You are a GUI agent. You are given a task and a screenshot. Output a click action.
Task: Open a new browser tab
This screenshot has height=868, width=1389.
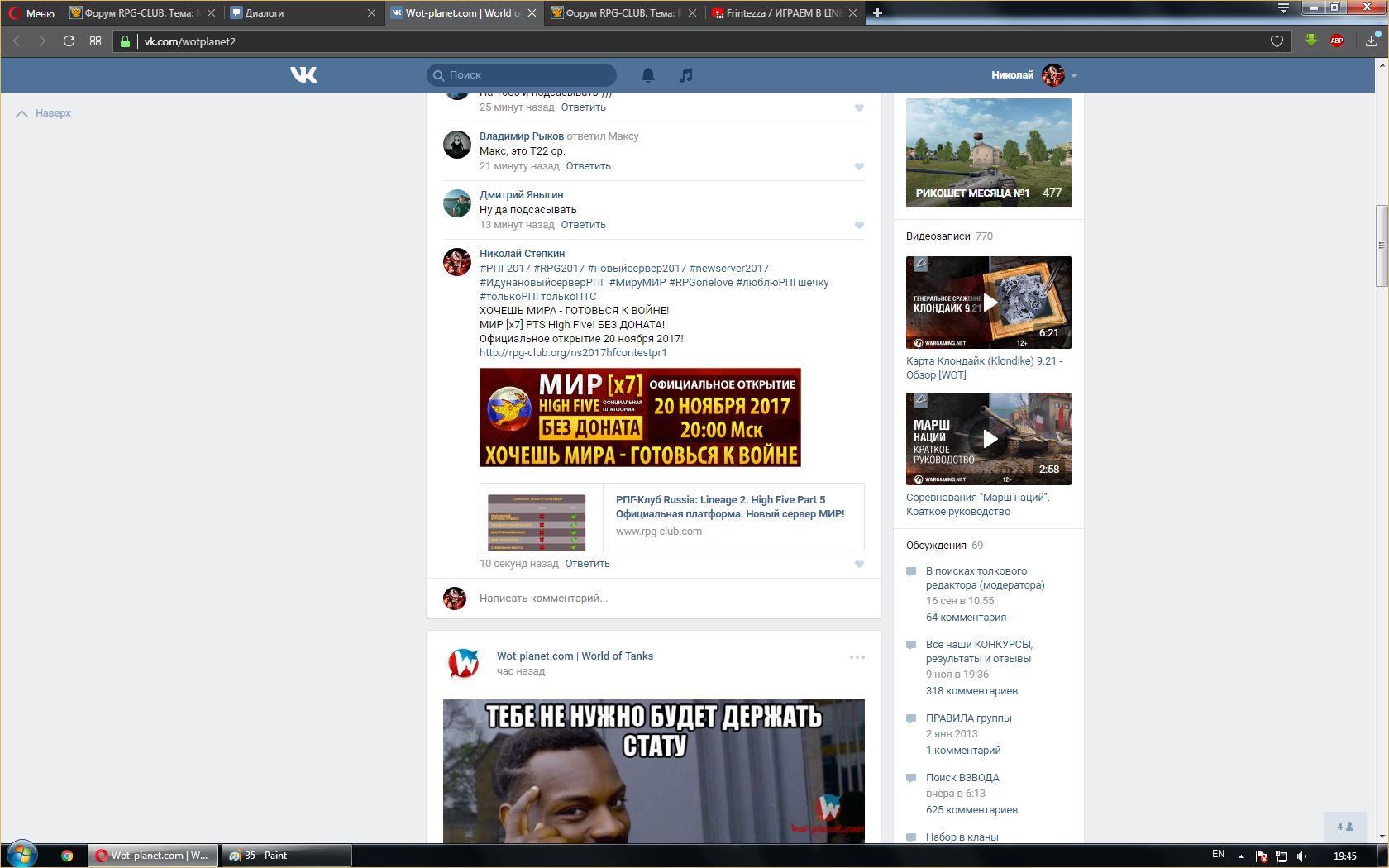pos(877,12)
